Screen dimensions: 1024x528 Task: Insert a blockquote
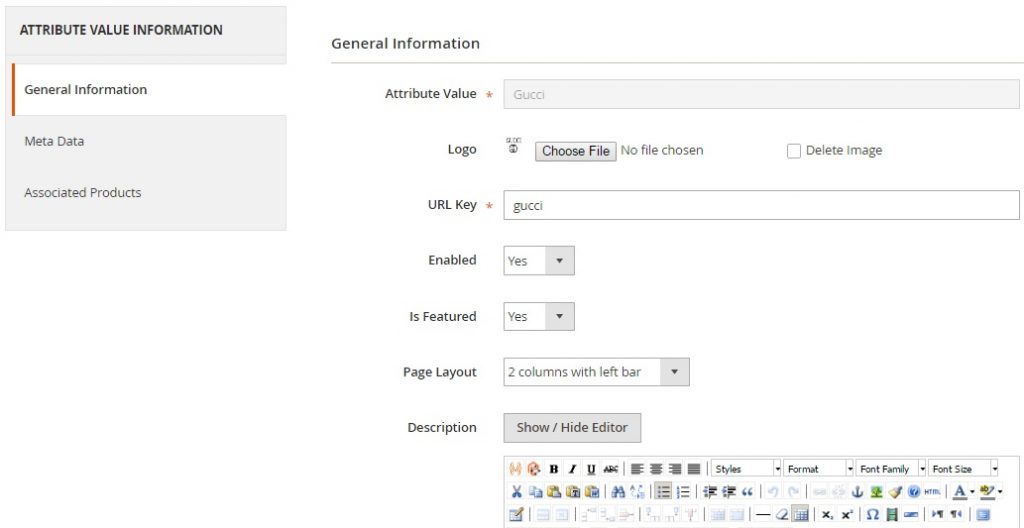click(x=748, y=491)
